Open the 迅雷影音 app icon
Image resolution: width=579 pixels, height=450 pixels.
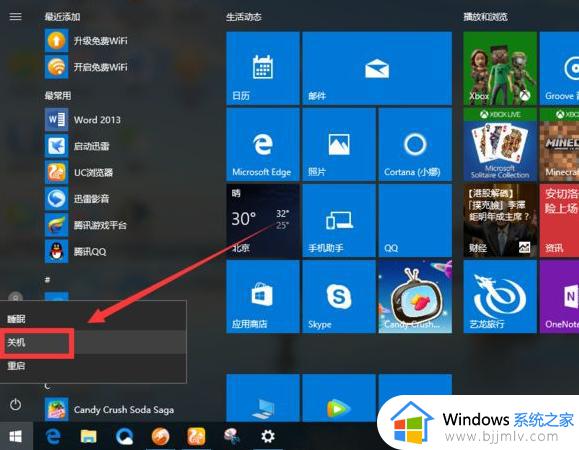[x=56, y=199]
